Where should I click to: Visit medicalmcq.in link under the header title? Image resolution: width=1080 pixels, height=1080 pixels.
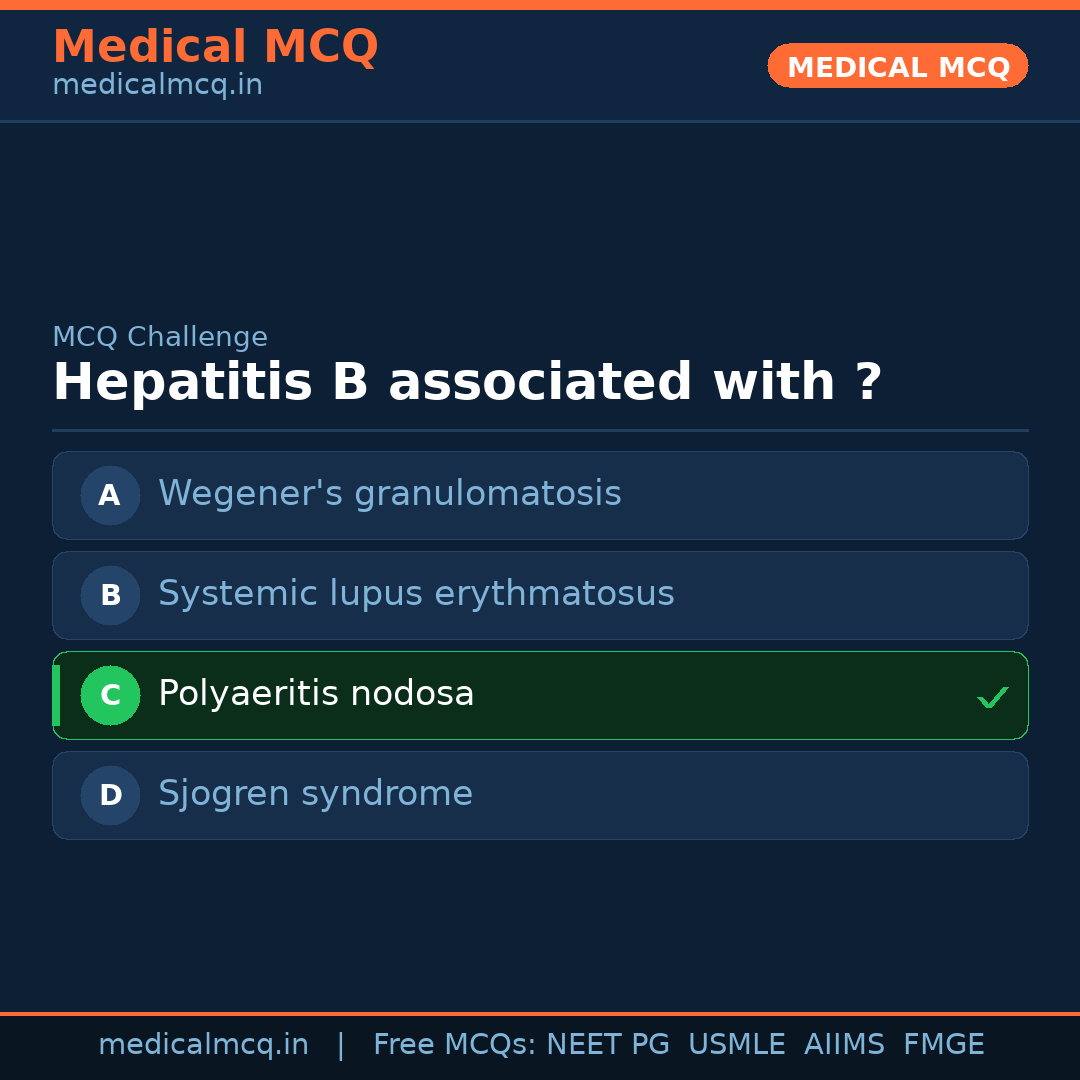point(157,86)
